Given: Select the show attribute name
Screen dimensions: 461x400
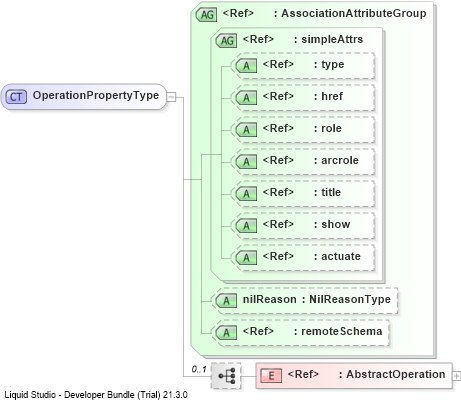Looking at the screenshot, I should [x=336, y=224].
